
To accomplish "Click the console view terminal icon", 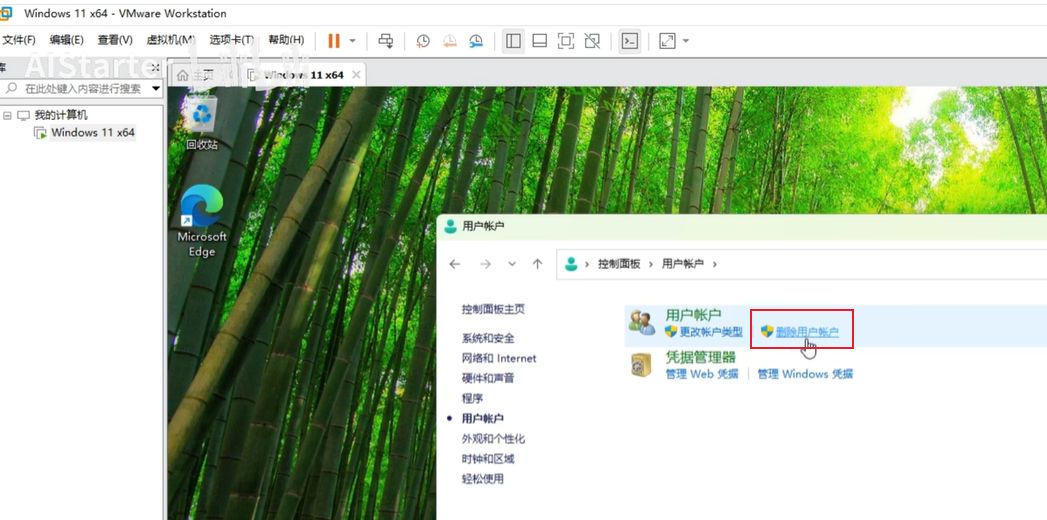I will (x=629, y=41).
